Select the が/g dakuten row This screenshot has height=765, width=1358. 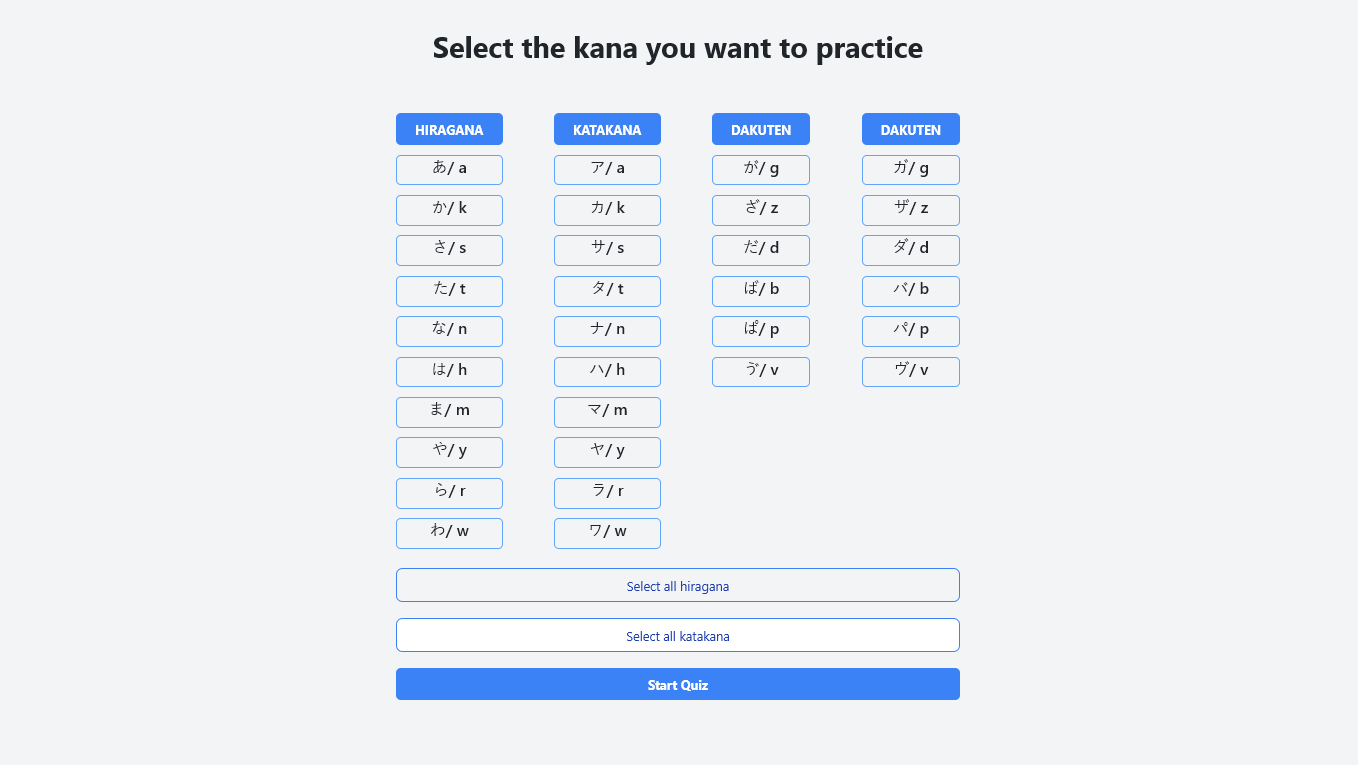(x=760, y=169)
